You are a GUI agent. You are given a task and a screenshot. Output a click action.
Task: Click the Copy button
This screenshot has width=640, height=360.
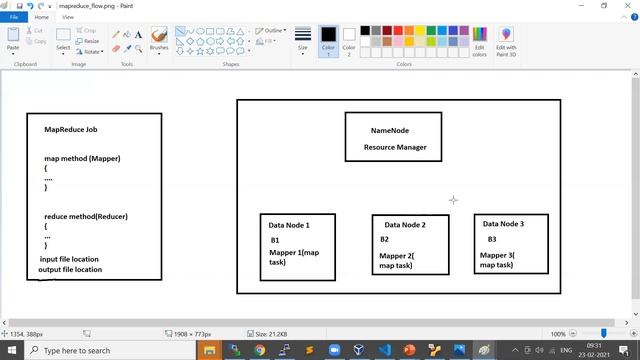36,41
